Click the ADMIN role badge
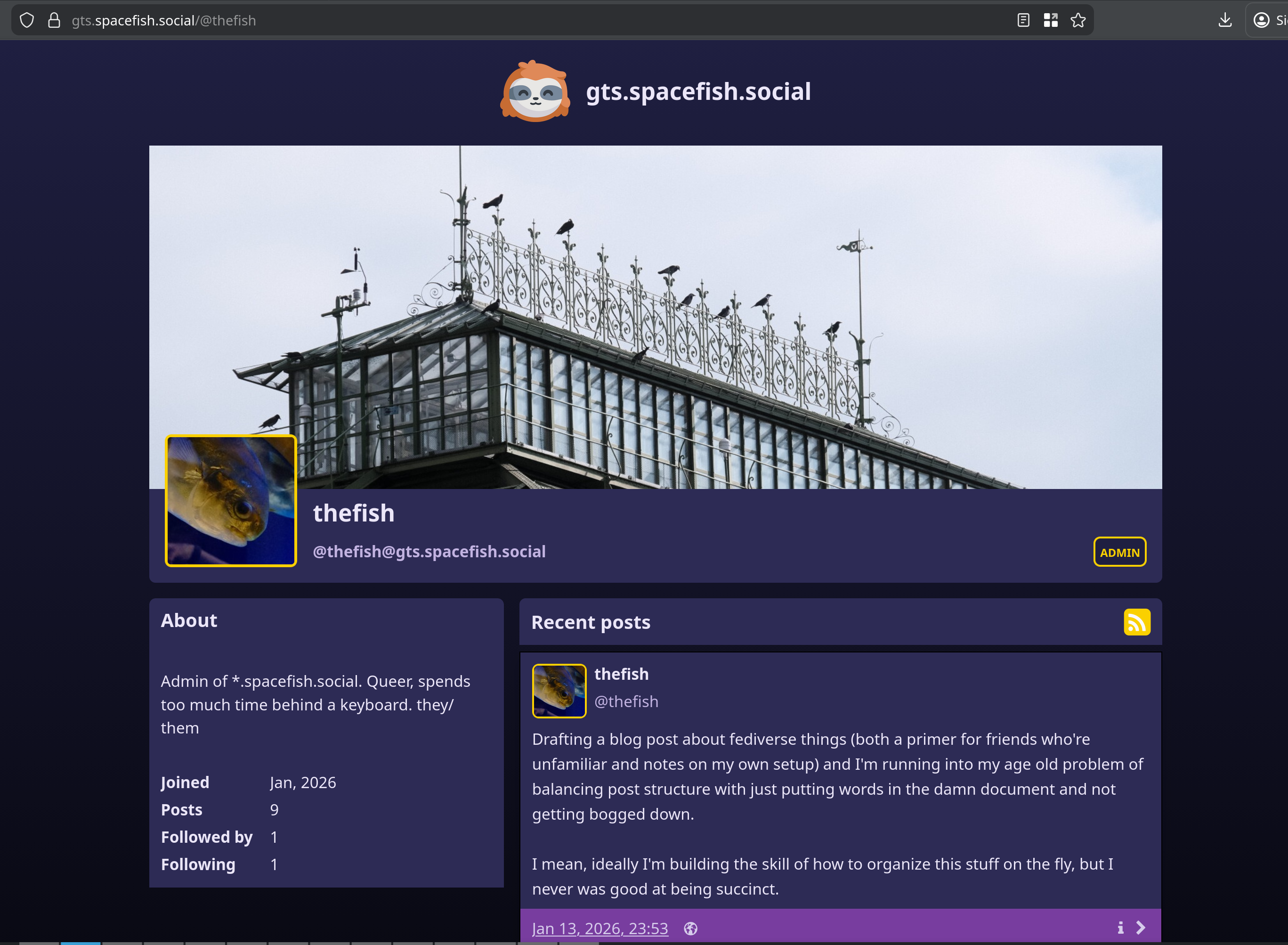 (1119, 552)
